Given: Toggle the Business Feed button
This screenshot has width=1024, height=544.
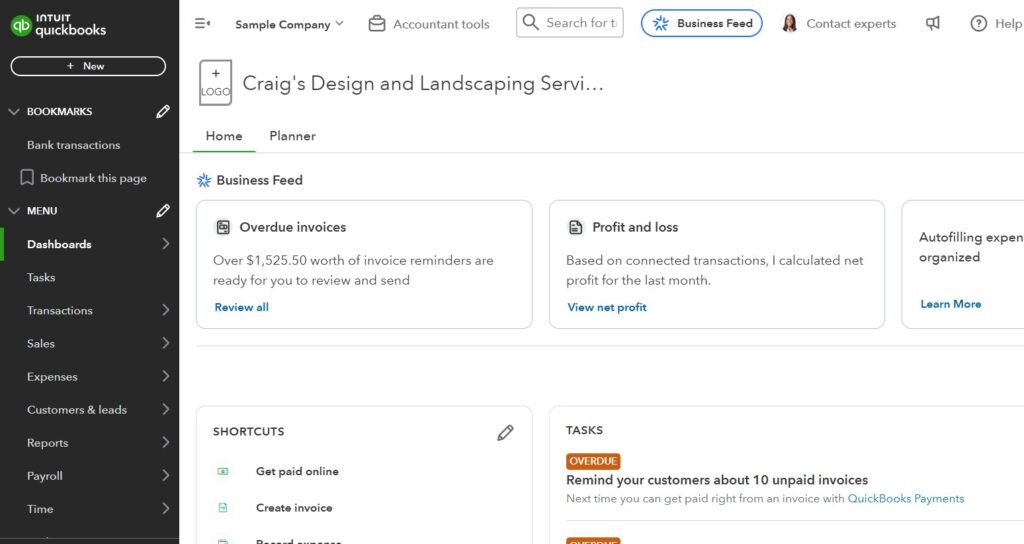Looking at the screenshot, I should (701, 23).
